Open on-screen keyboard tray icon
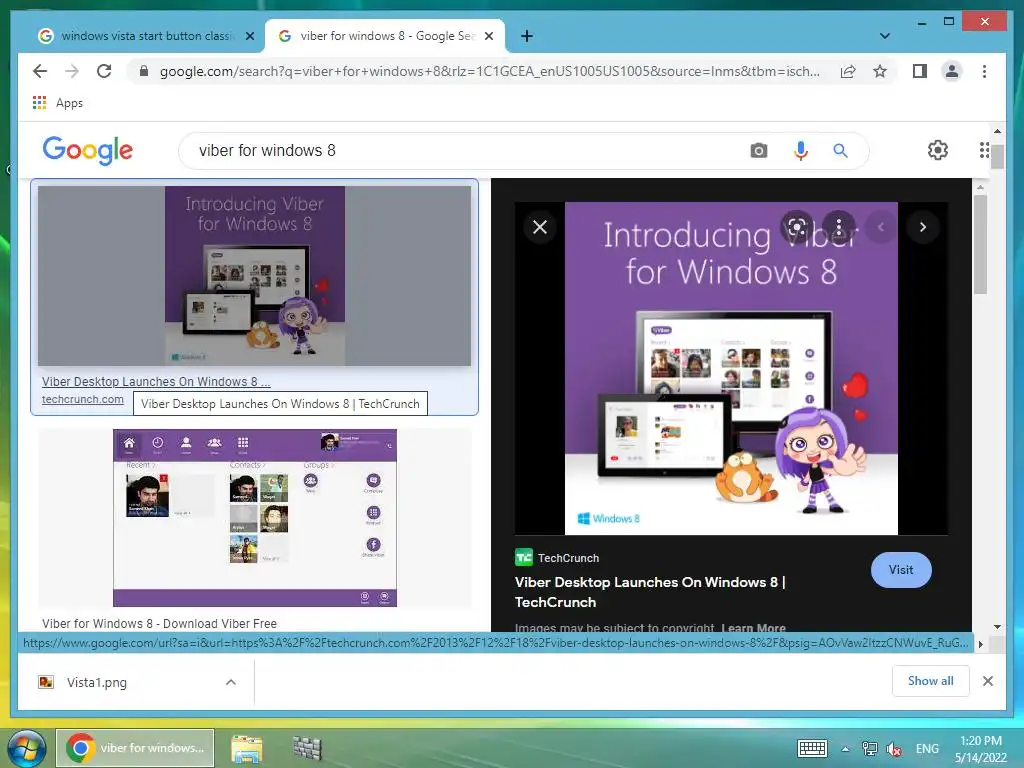 pos(812,748)
